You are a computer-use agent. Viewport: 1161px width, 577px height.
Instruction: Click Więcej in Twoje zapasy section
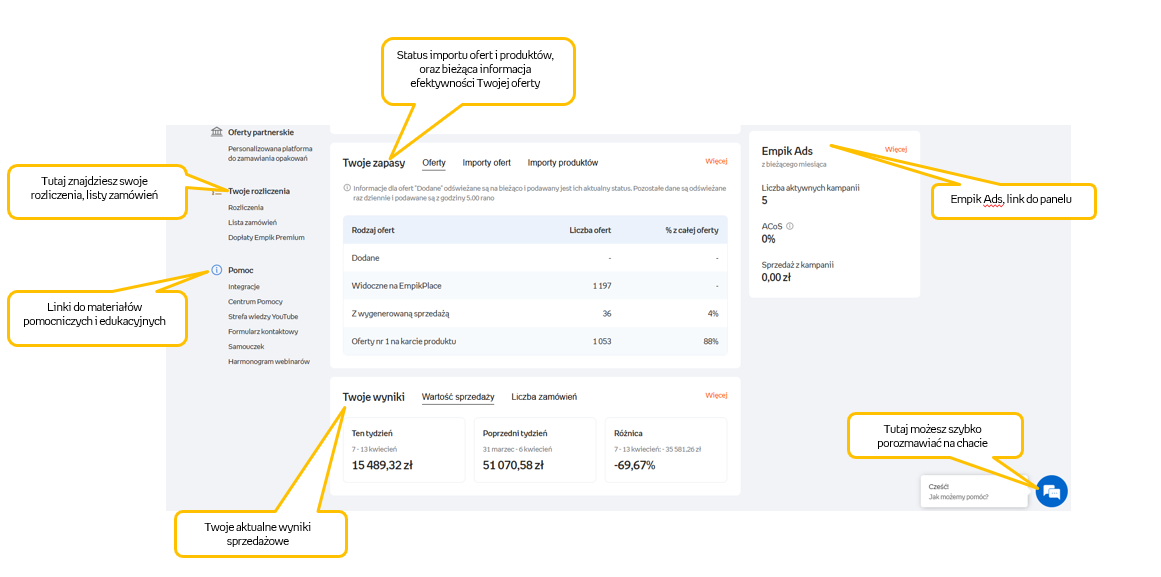[716, 161]
